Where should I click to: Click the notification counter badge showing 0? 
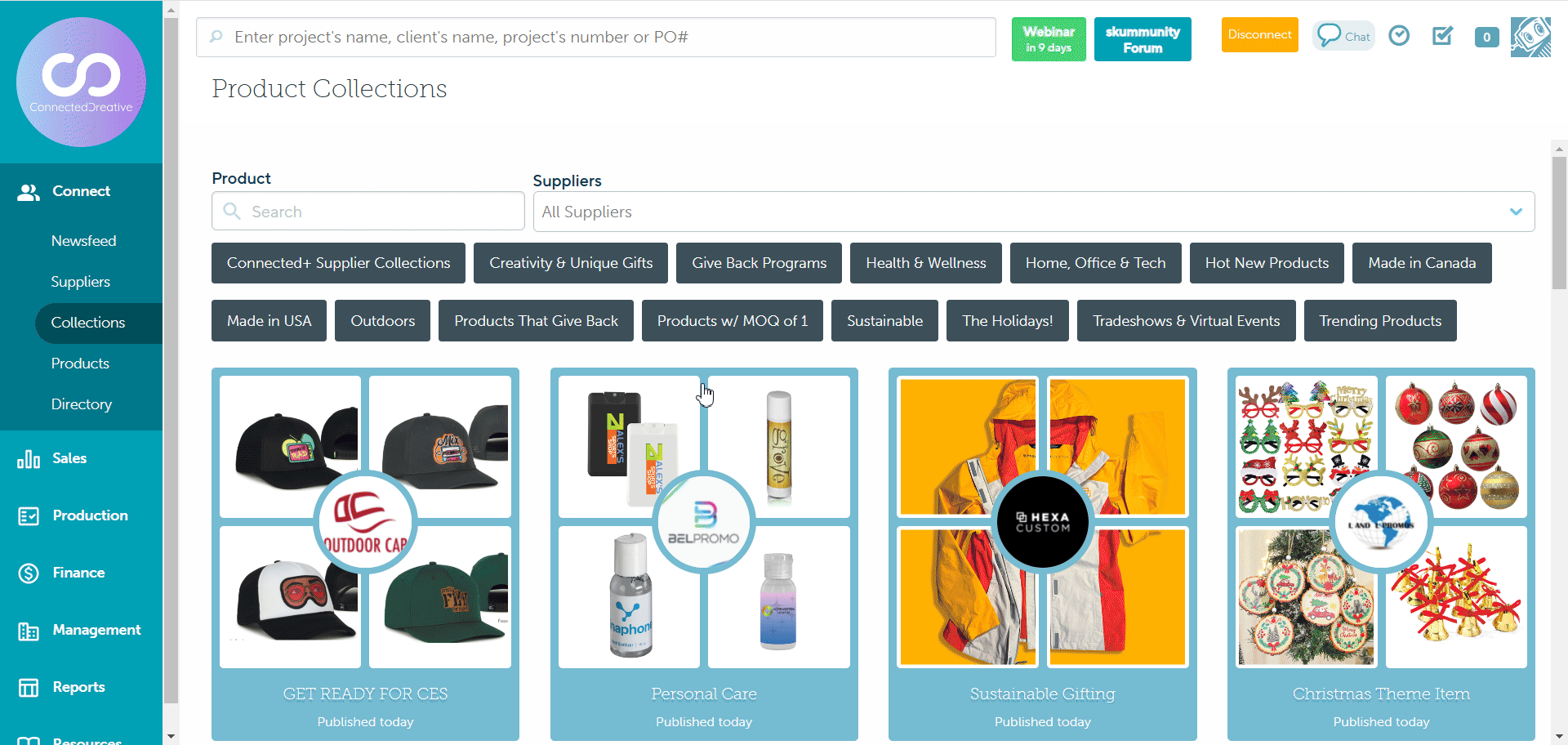point(1486,37)
